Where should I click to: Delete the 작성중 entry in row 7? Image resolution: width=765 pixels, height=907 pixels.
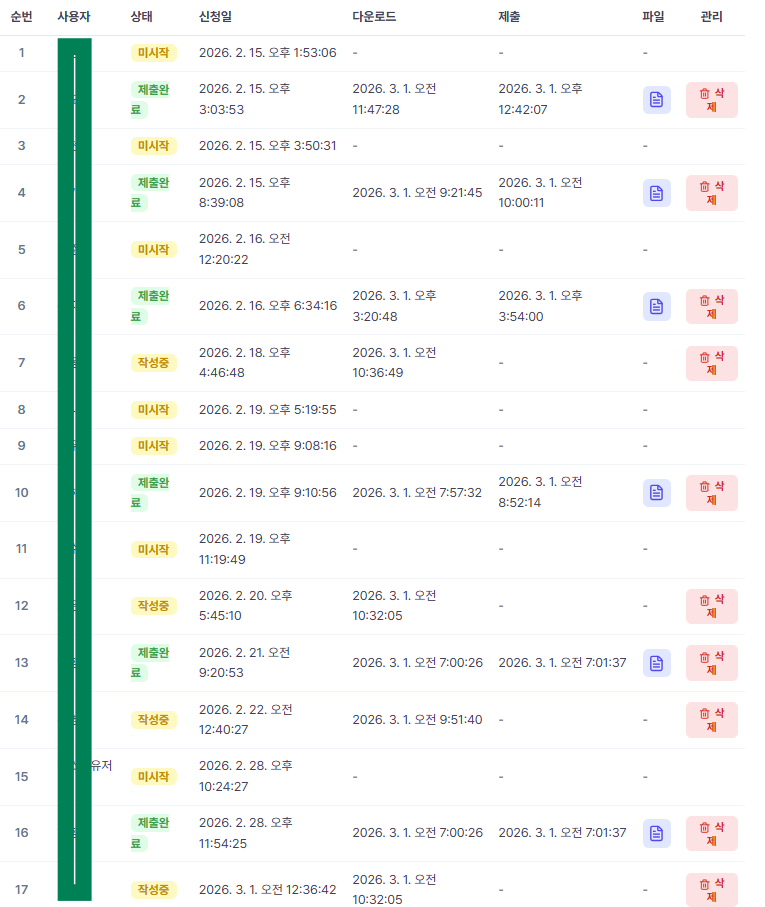click(711, 363)
